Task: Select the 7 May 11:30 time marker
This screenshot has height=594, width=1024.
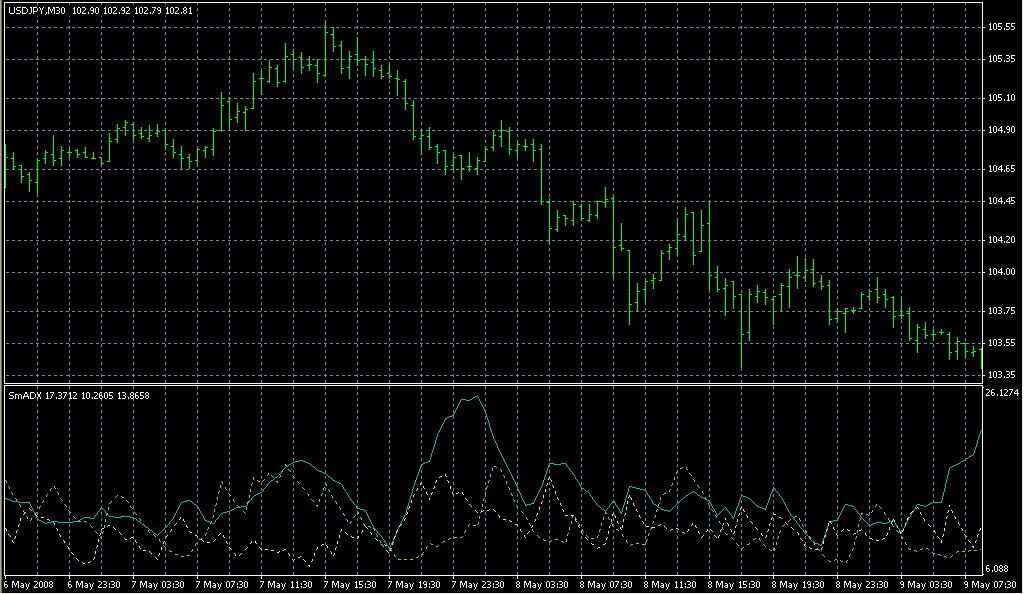Action: point(287,584)
